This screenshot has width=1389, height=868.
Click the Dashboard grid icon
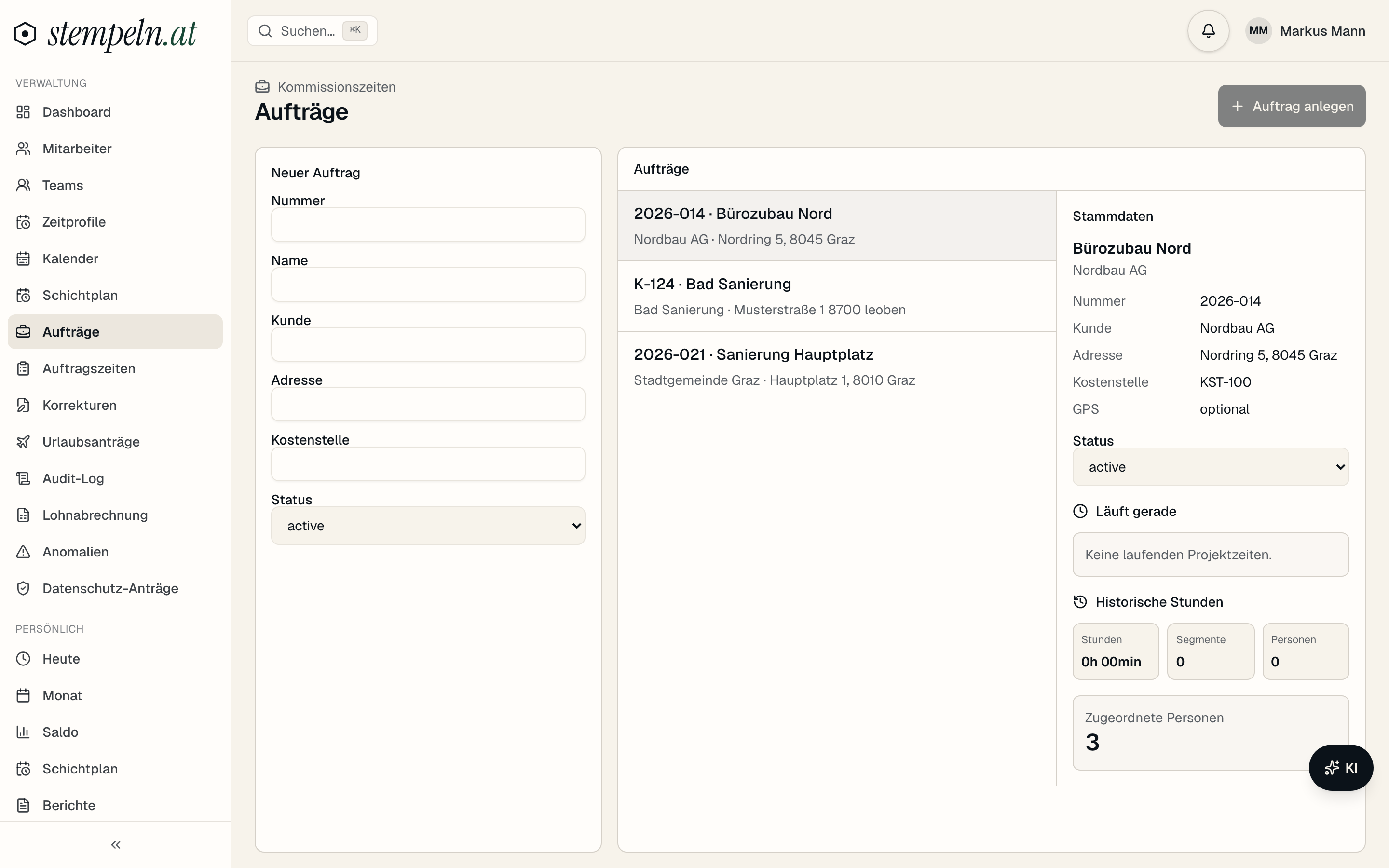click(23, 112)
